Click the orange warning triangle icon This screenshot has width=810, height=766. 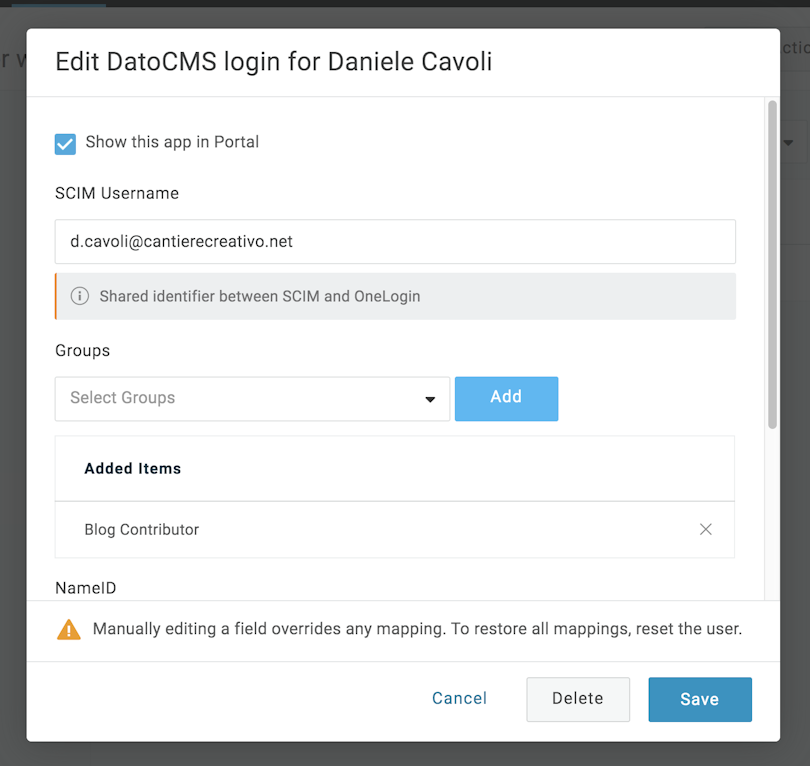click(x=69, y=630)
